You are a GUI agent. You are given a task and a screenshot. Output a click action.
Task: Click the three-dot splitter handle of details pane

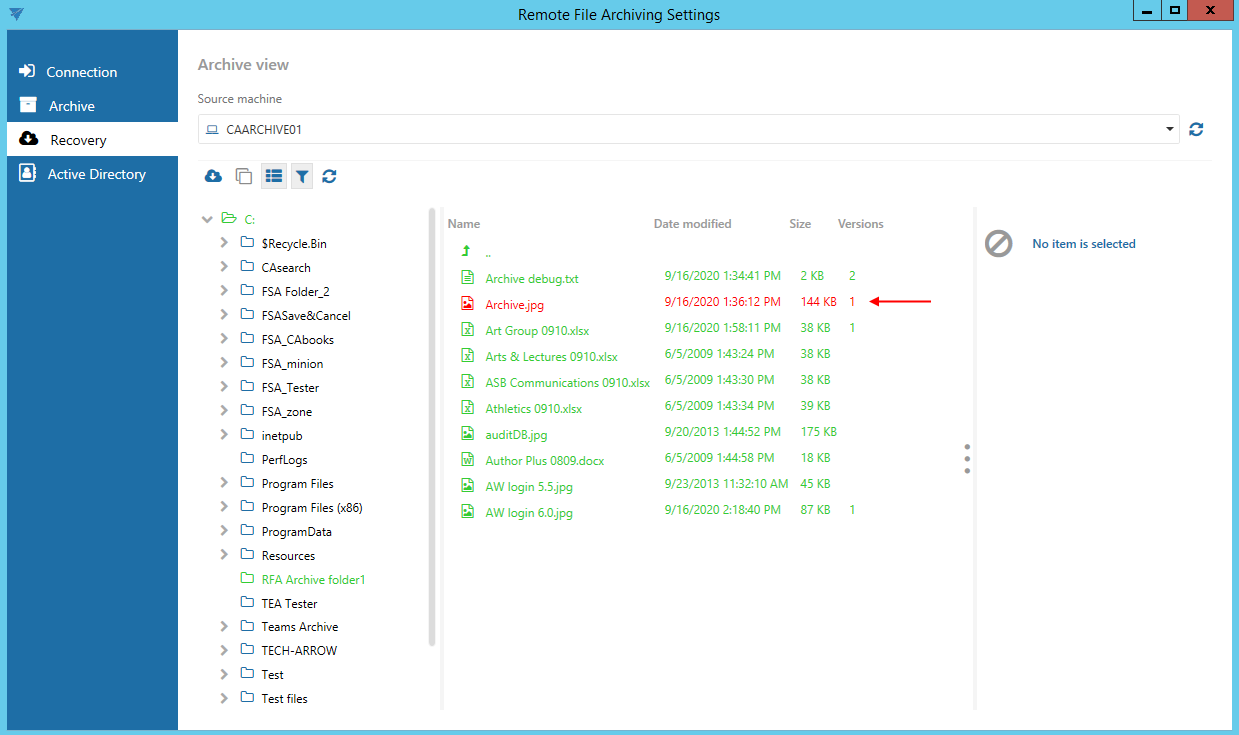pyautogui.click(x=967, y=459)
